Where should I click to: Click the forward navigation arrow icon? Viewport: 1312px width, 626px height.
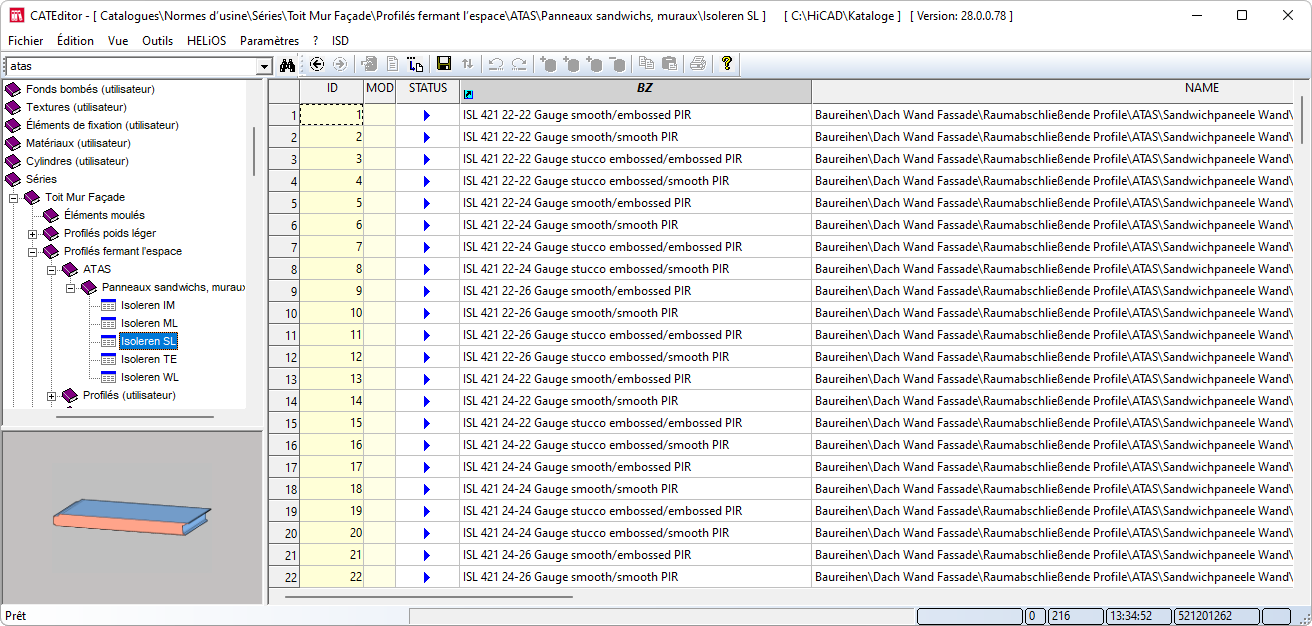pos(340,64)
